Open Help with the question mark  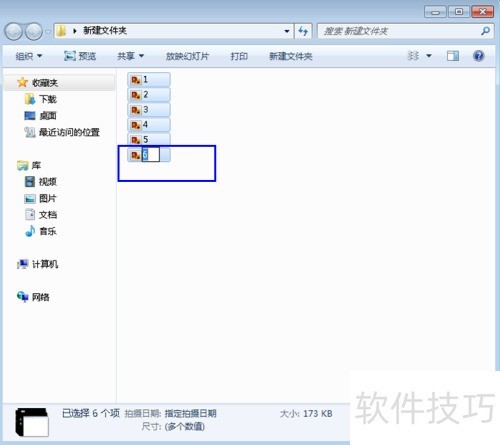tap(478, 56)
